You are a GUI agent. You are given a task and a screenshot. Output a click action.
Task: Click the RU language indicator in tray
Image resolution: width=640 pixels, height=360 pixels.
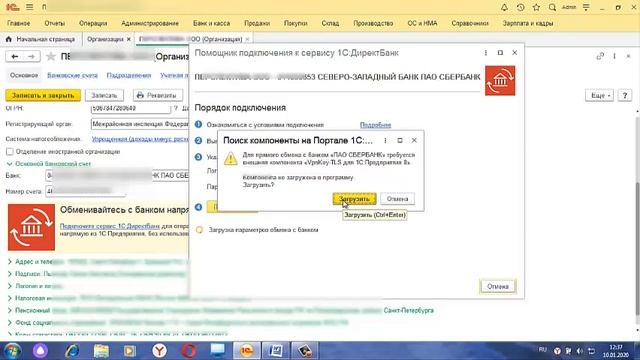click(x=542, y=350)
